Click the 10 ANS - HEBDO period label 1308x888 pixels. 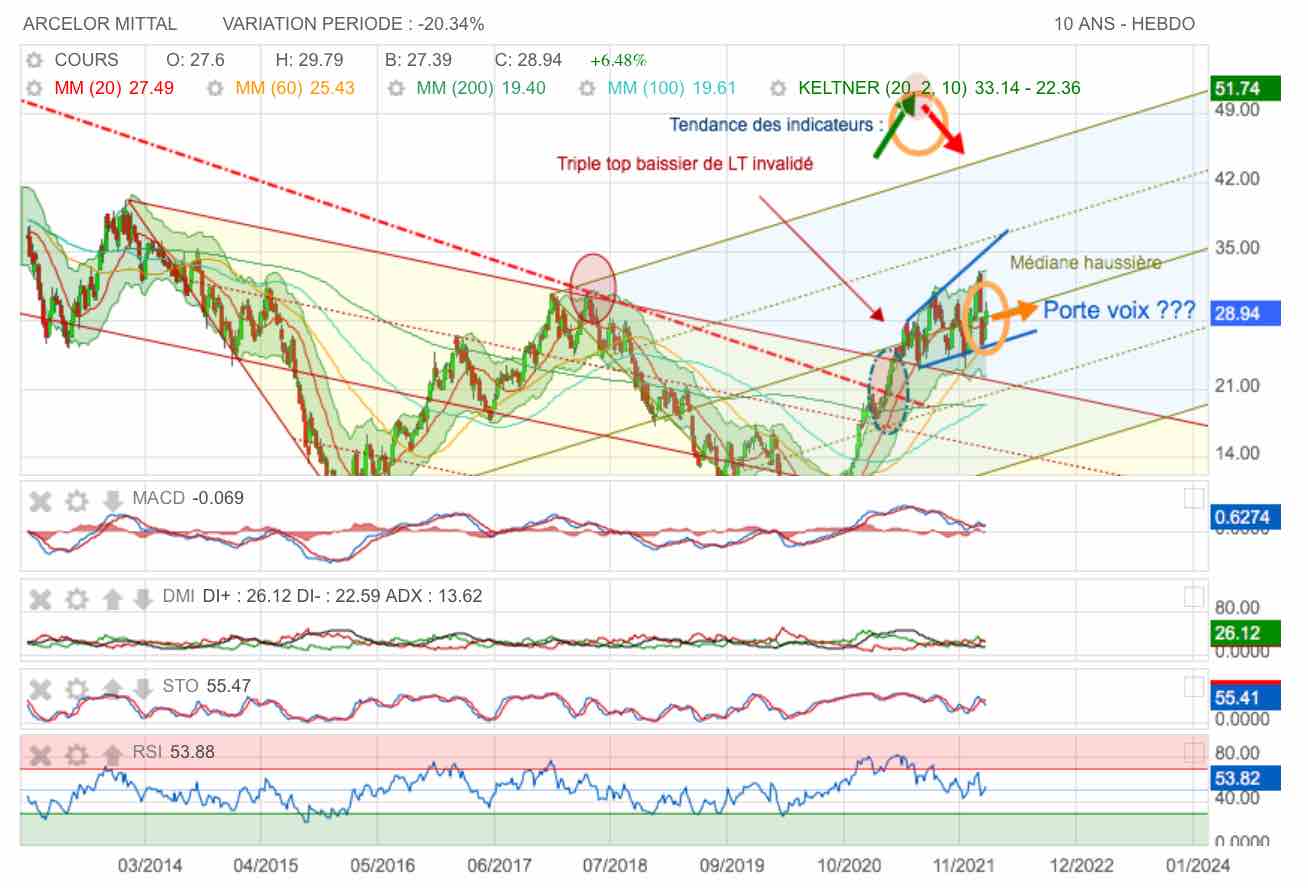click(1124, 24)
